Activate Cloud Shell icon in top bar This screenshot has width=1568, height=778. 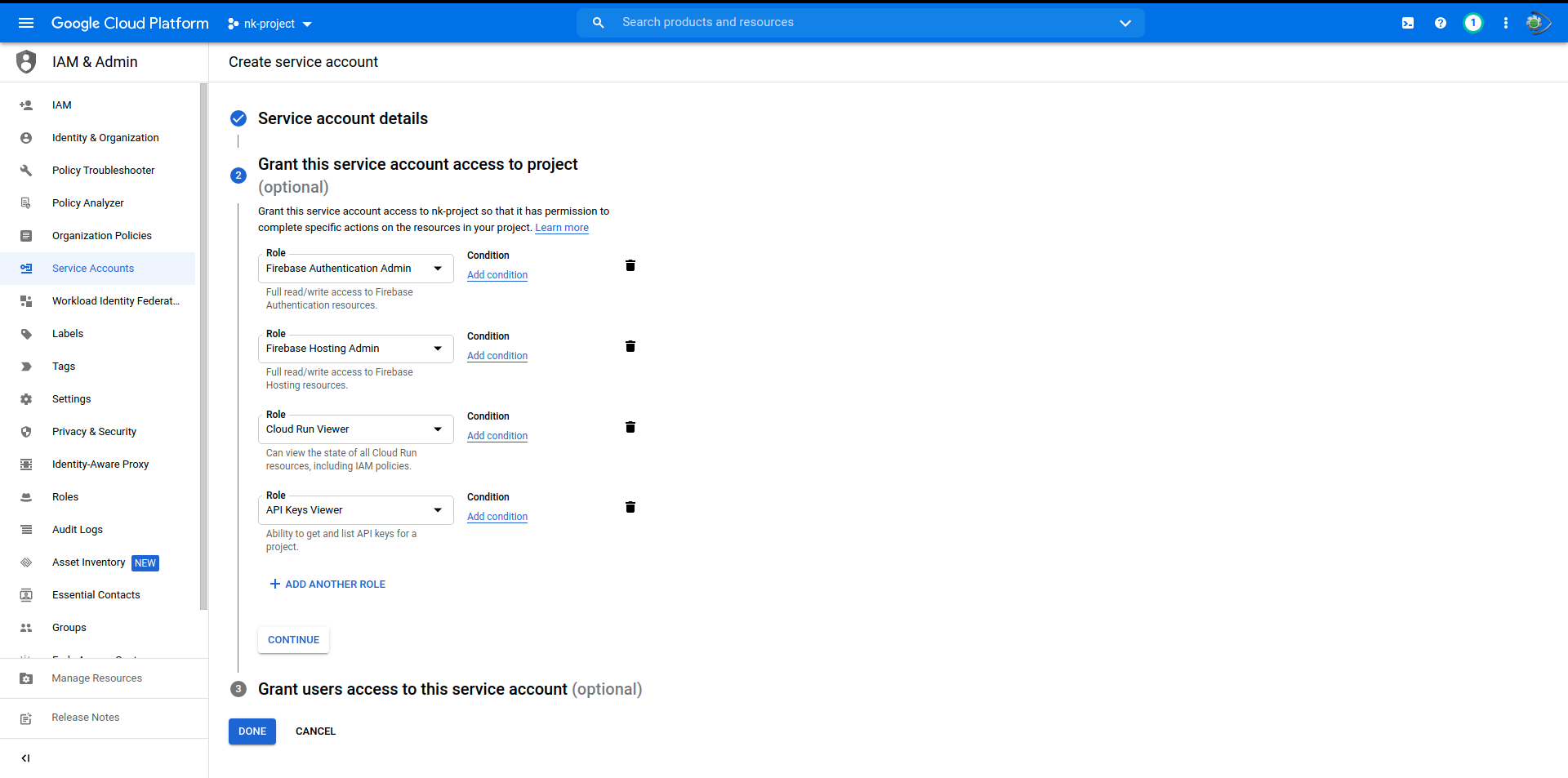pos(1408,23)
